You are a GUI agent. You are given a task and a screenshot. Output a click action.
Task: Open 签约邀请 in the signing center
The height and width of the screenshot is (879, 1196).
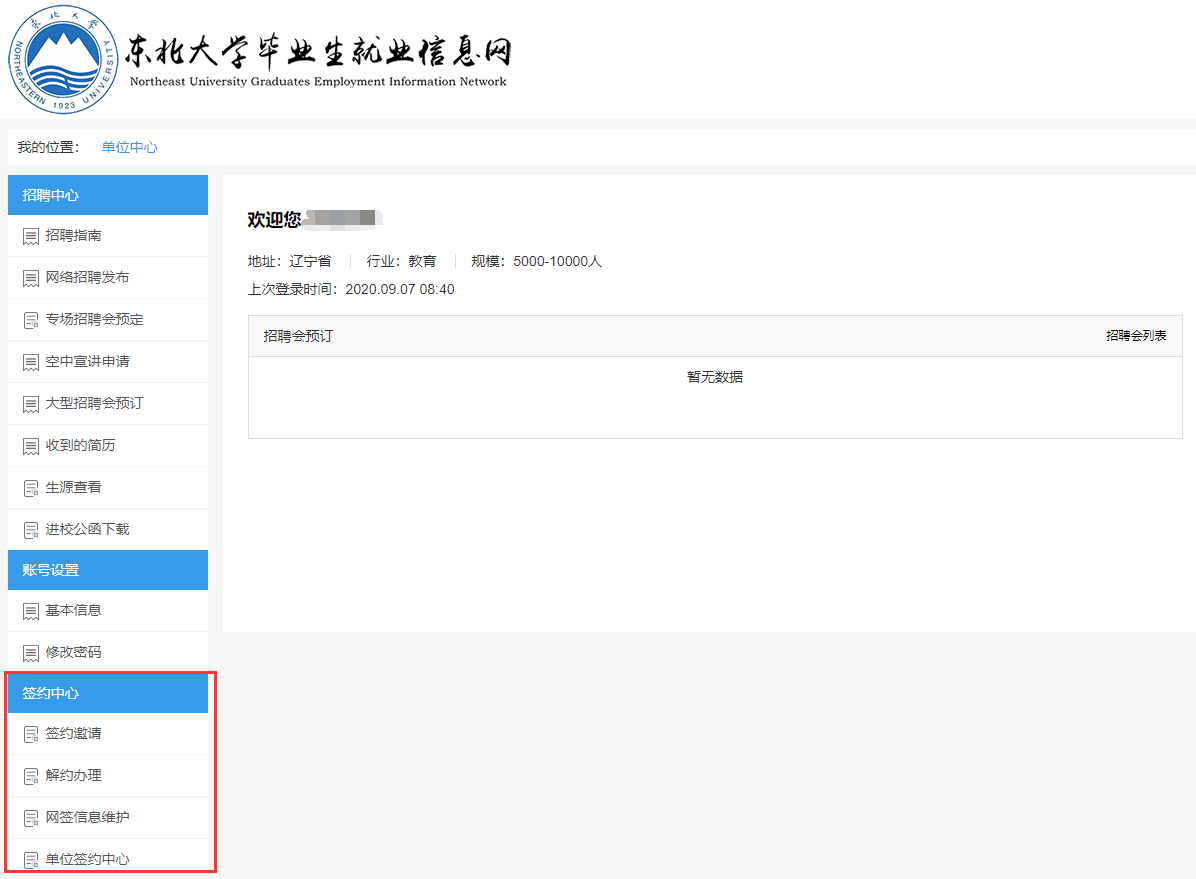click(x=108, y=734)
